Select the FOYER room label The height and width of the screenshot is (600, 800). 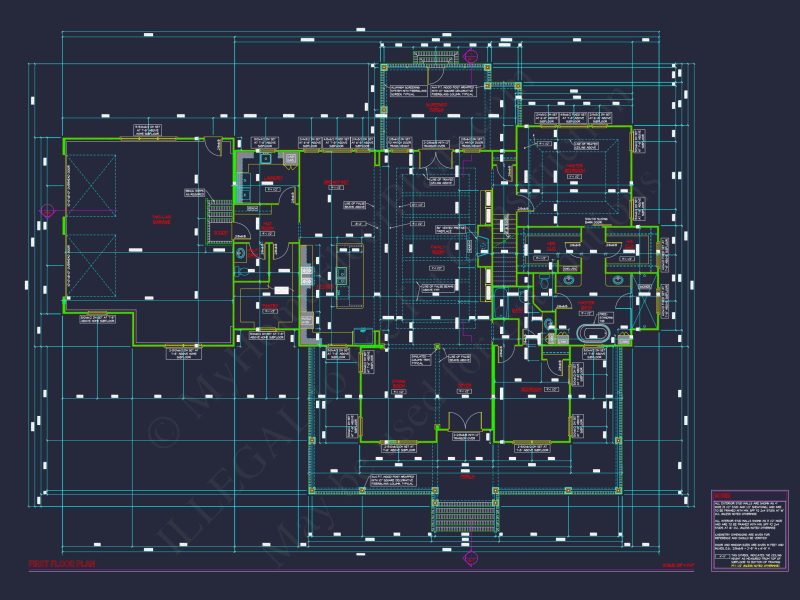464,386
